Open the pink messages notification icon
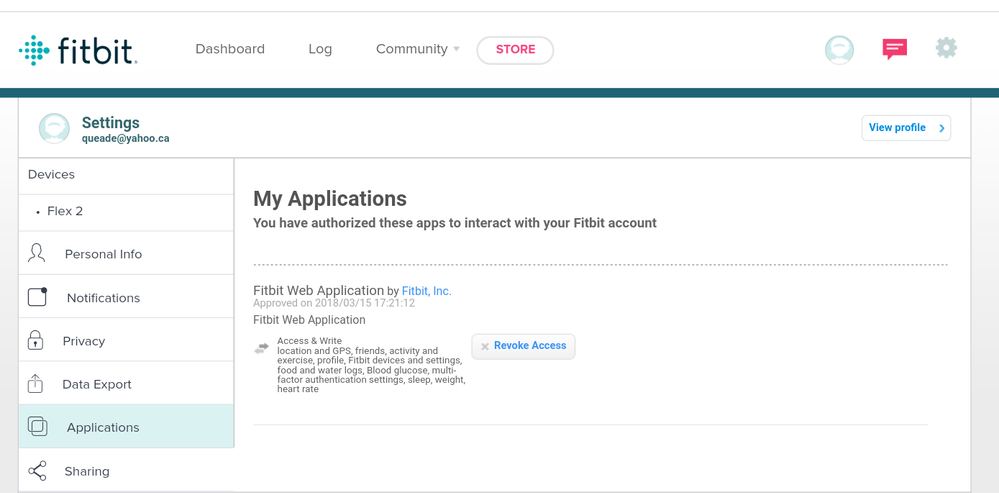This screenshot has width=999, height=493. pos(895,49)
